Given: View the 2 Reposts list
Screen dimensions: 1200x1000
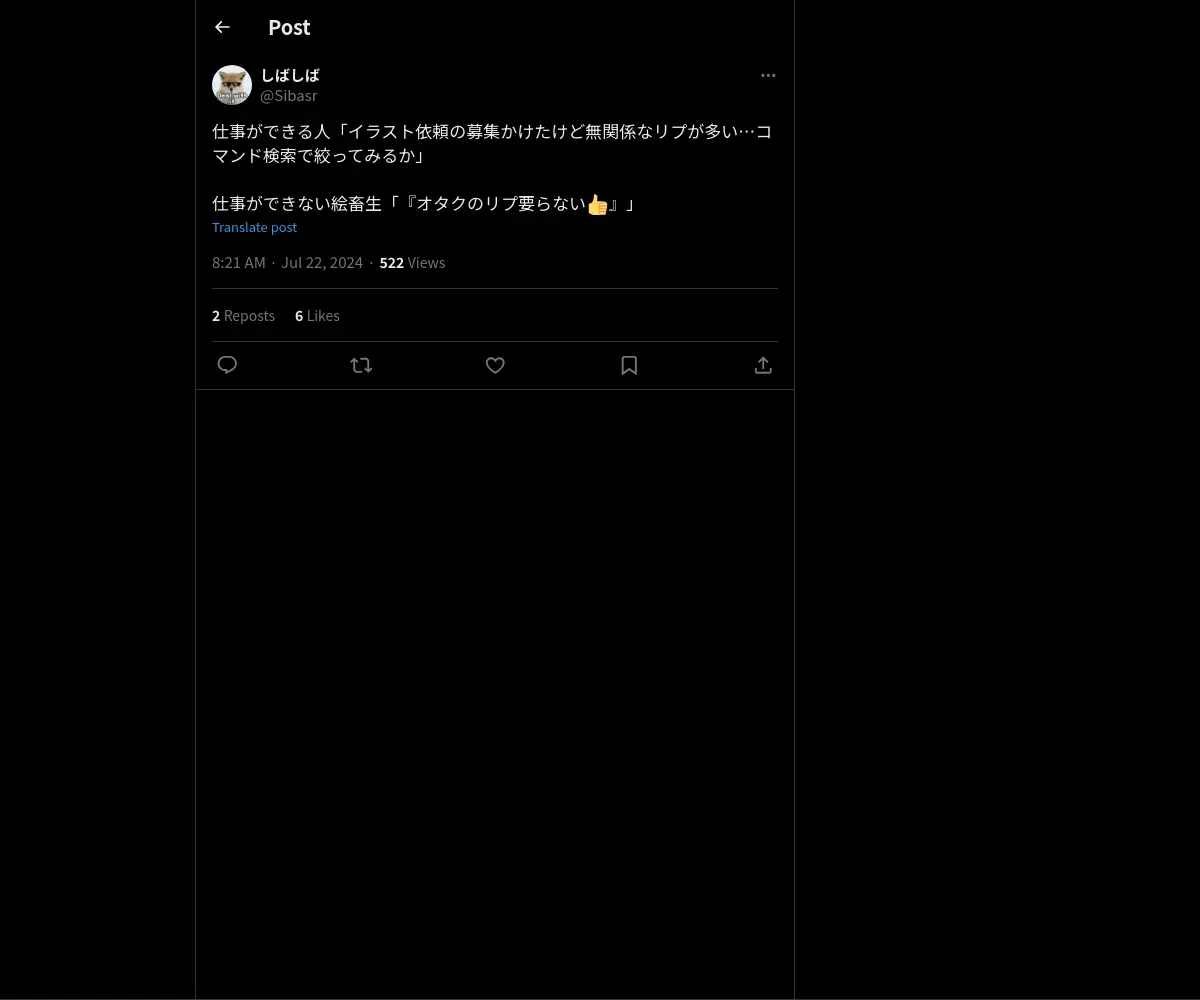Looking at the screenshot, I should tap(243, 316).
